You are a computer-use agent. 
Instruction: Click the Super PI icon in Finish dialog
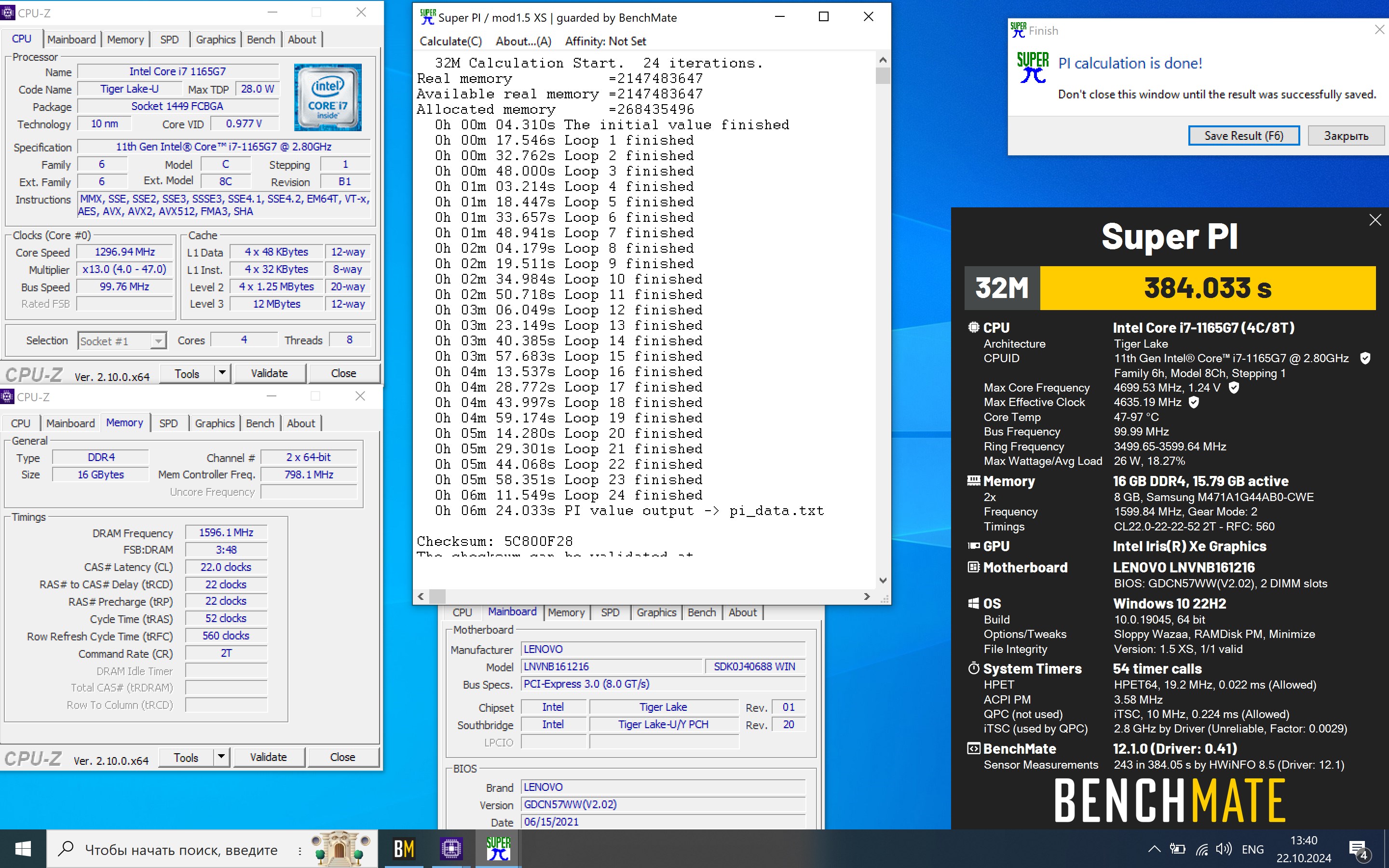(1033, 67)
